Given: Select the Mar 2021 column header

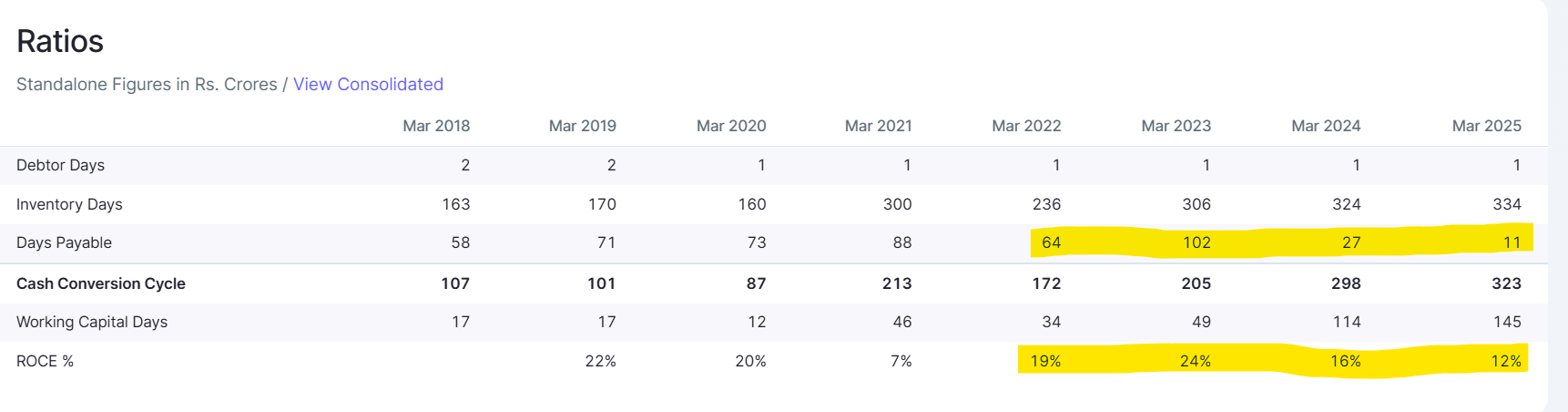Looking at the screenshot, I should [878, 126].
